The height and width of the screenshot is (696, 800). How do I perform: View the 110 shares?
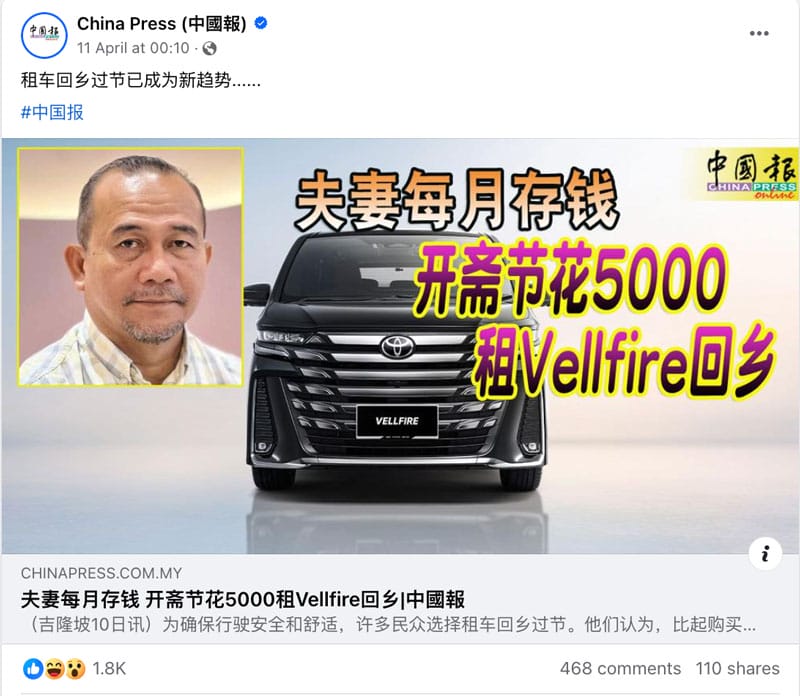pyautogui.click(x=737, y=668)
